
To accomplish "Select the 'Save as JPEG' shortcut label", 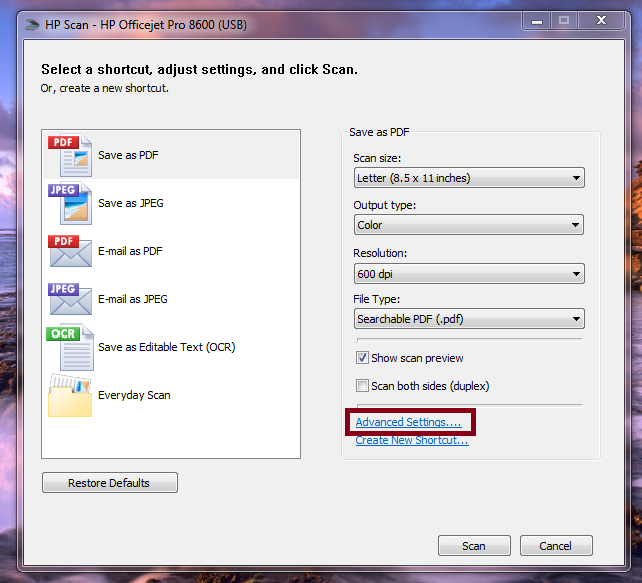I will (131, 203).
